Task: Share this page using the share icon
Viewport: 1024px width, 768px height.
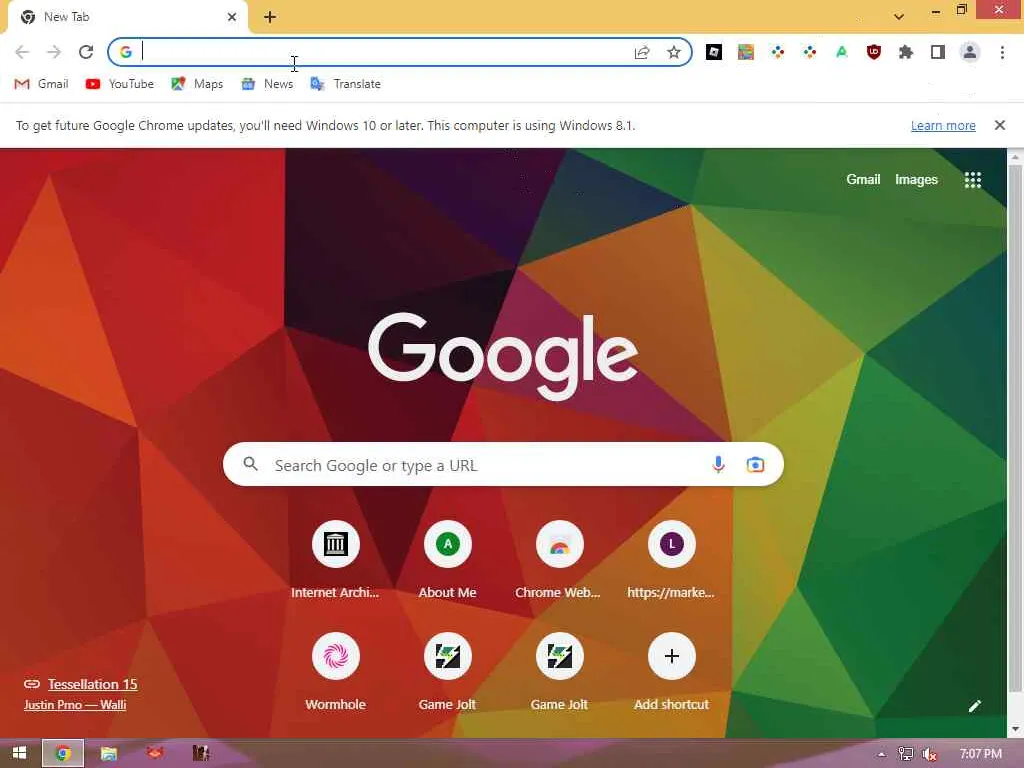Action: 642,52
